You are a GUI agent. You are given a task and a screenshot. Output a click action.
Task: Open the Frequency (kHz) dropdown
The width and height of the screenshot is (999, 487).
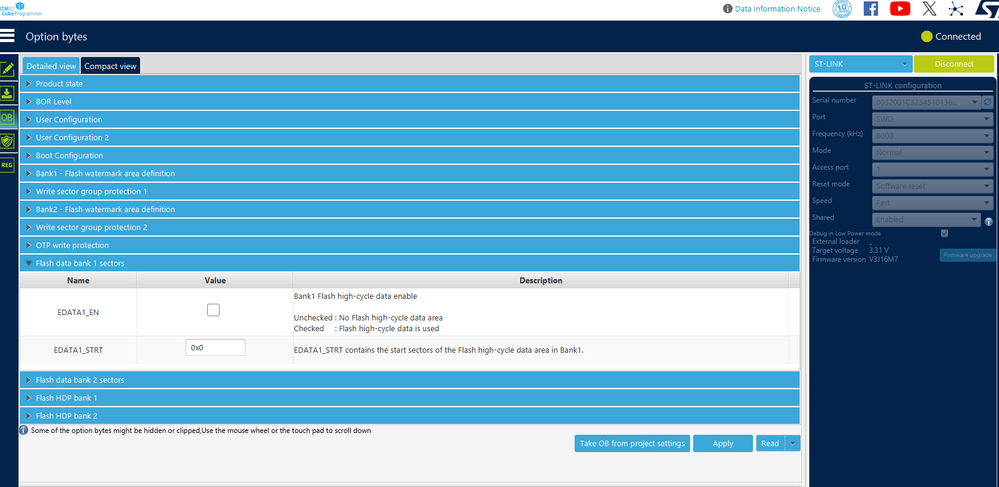tap(932, 135)
